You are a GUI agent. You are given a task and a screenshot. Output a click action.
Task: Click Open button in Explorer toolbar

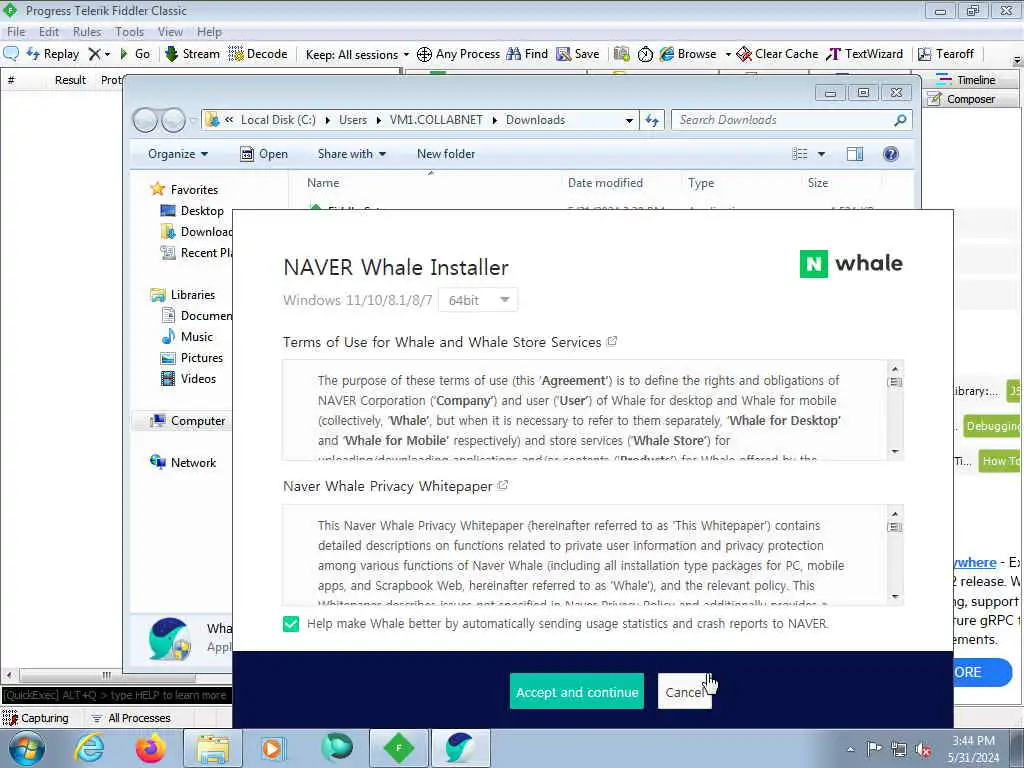click(264, 154)
